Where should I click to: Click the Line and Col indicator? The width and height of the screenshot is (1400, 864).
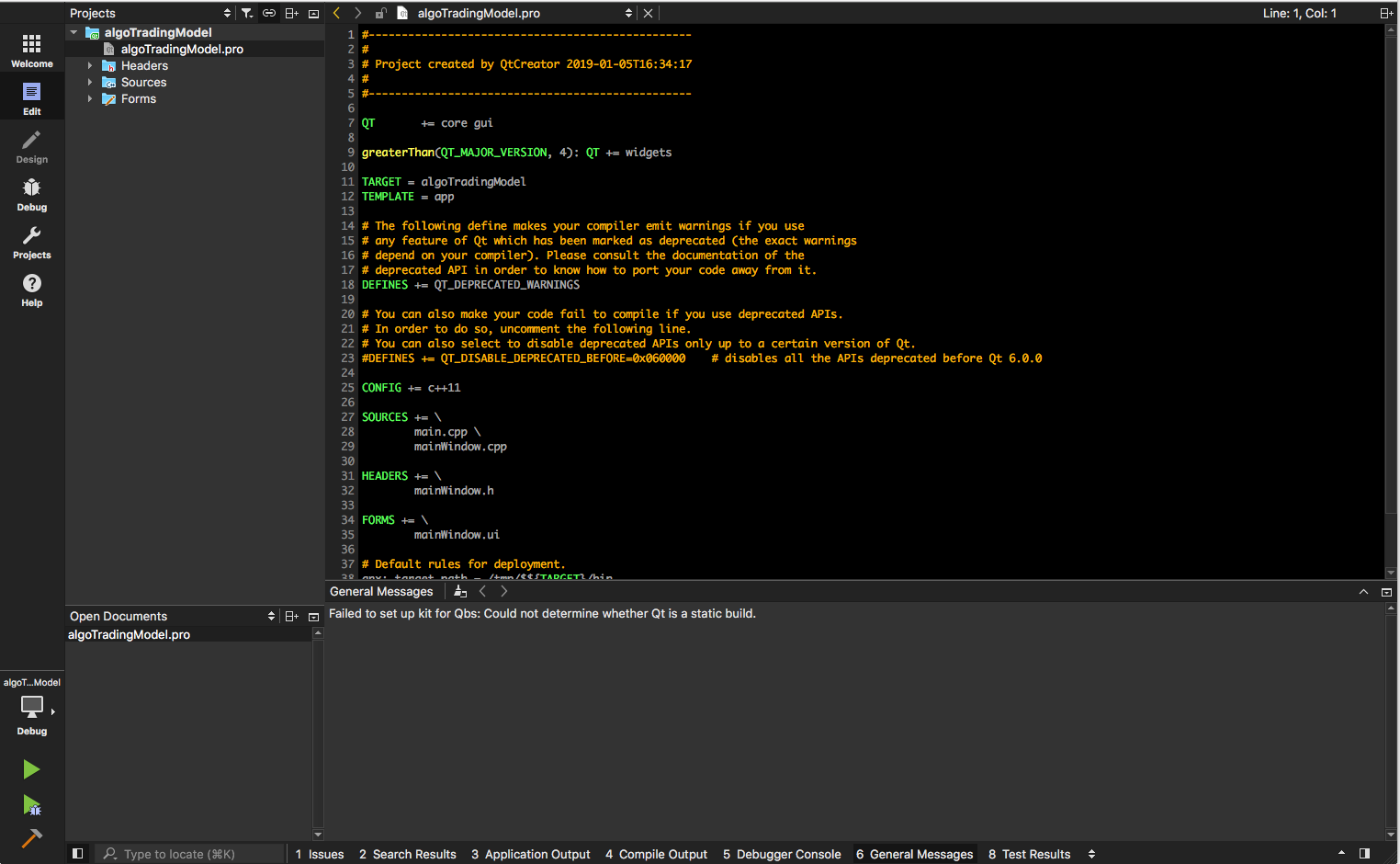[x=1300, y=13]
